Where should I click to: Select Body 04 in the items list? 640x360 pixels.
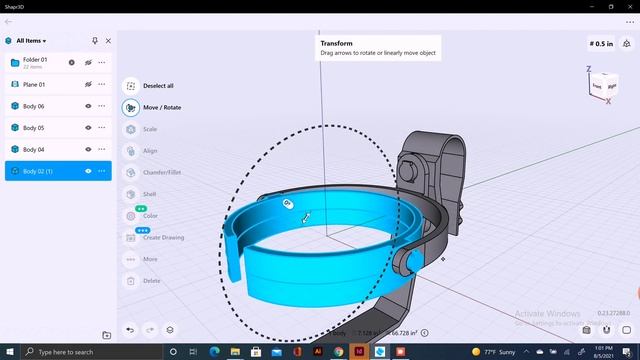pos(58,149)
